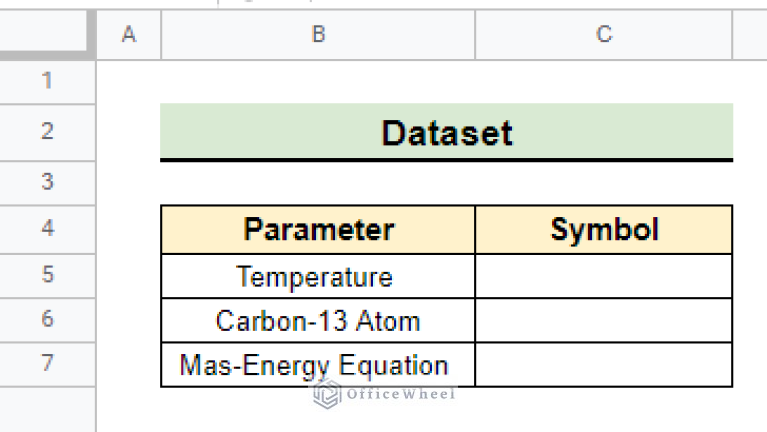Select row 6 header

pyautogui.click(x=47, y=320)
